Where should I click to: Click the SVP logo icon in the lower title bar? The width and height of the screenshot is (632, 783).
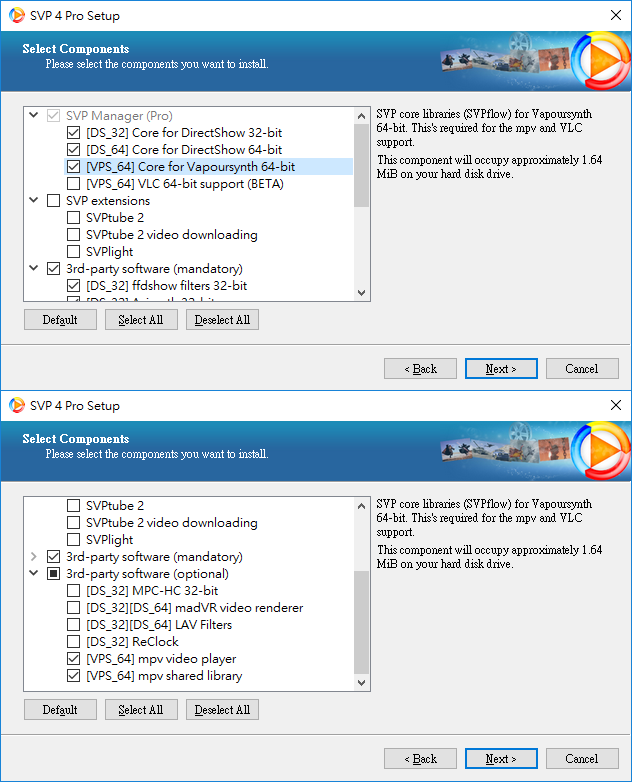tap(16, 405)
